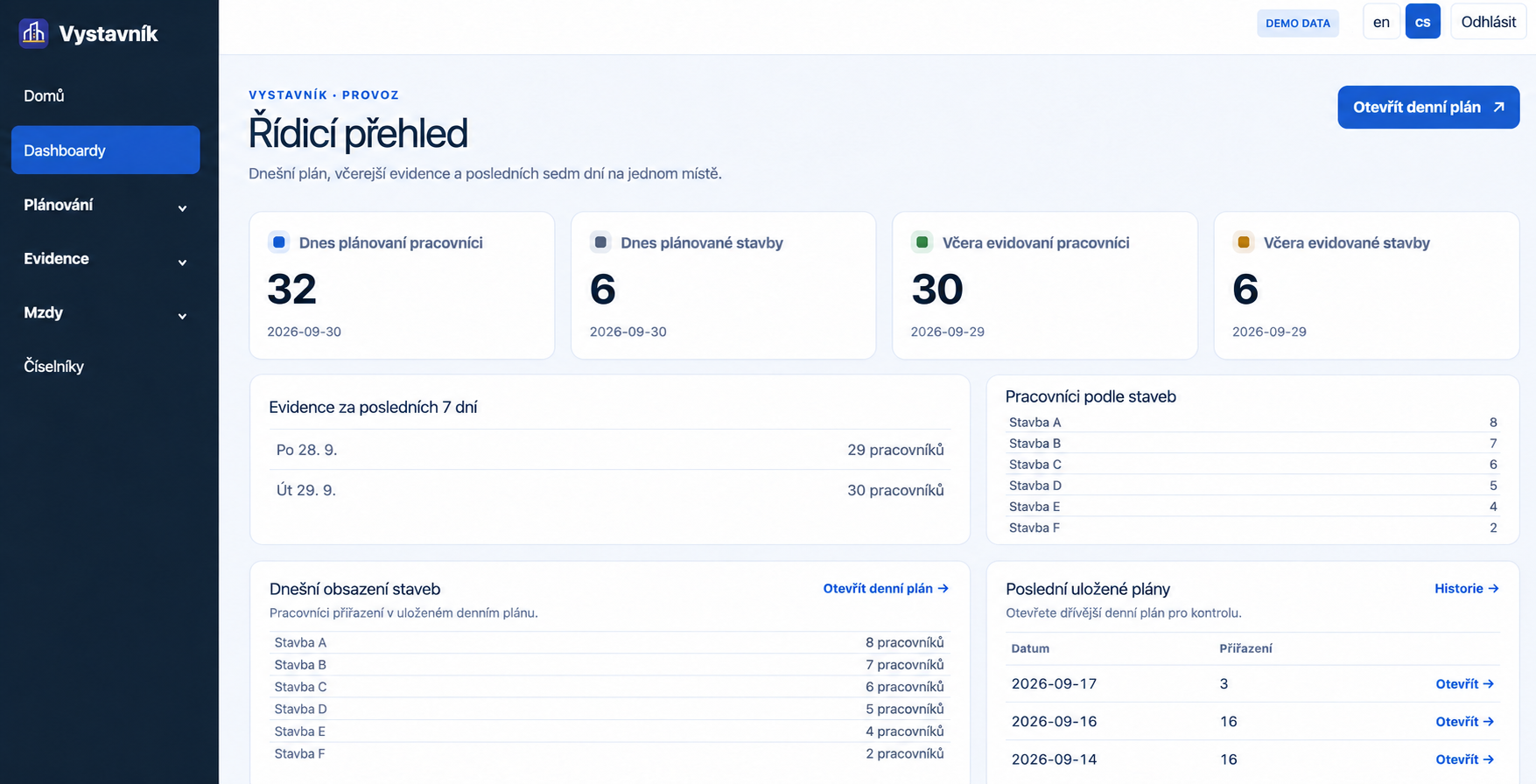Click 'Stavba F' in Pracovníci podle staveb
The width and height of the screenshot is (1536, 784).
[x=1035, y=528]
